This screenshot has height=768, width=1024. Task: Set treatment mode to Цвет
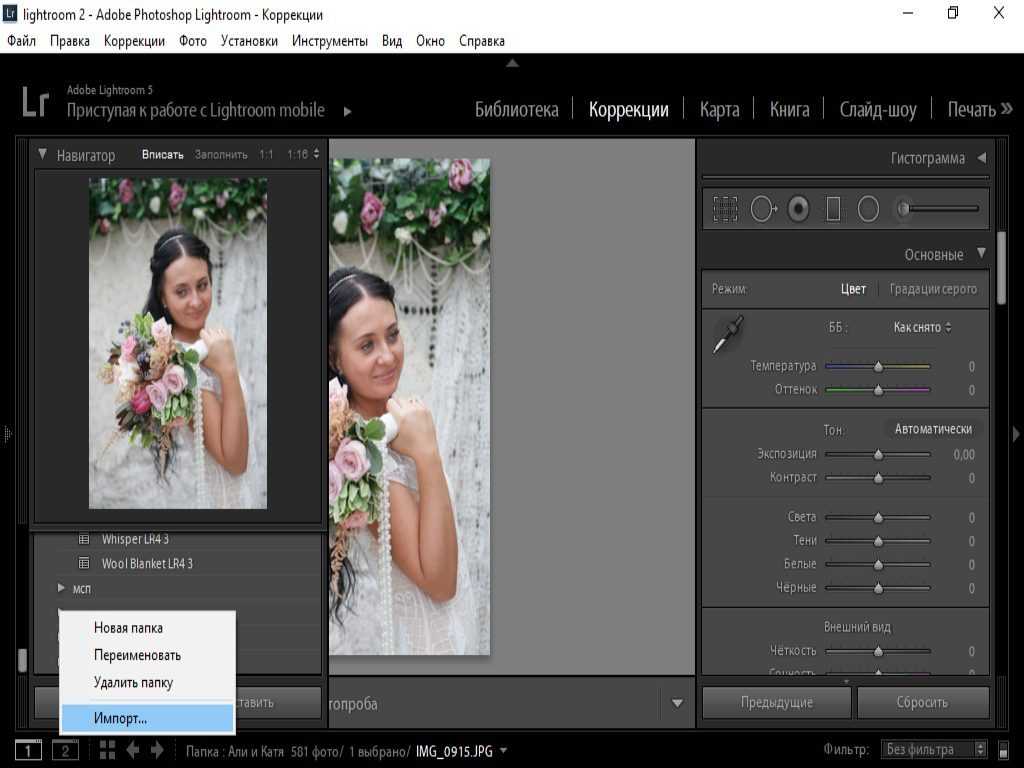tap(853, 289)
